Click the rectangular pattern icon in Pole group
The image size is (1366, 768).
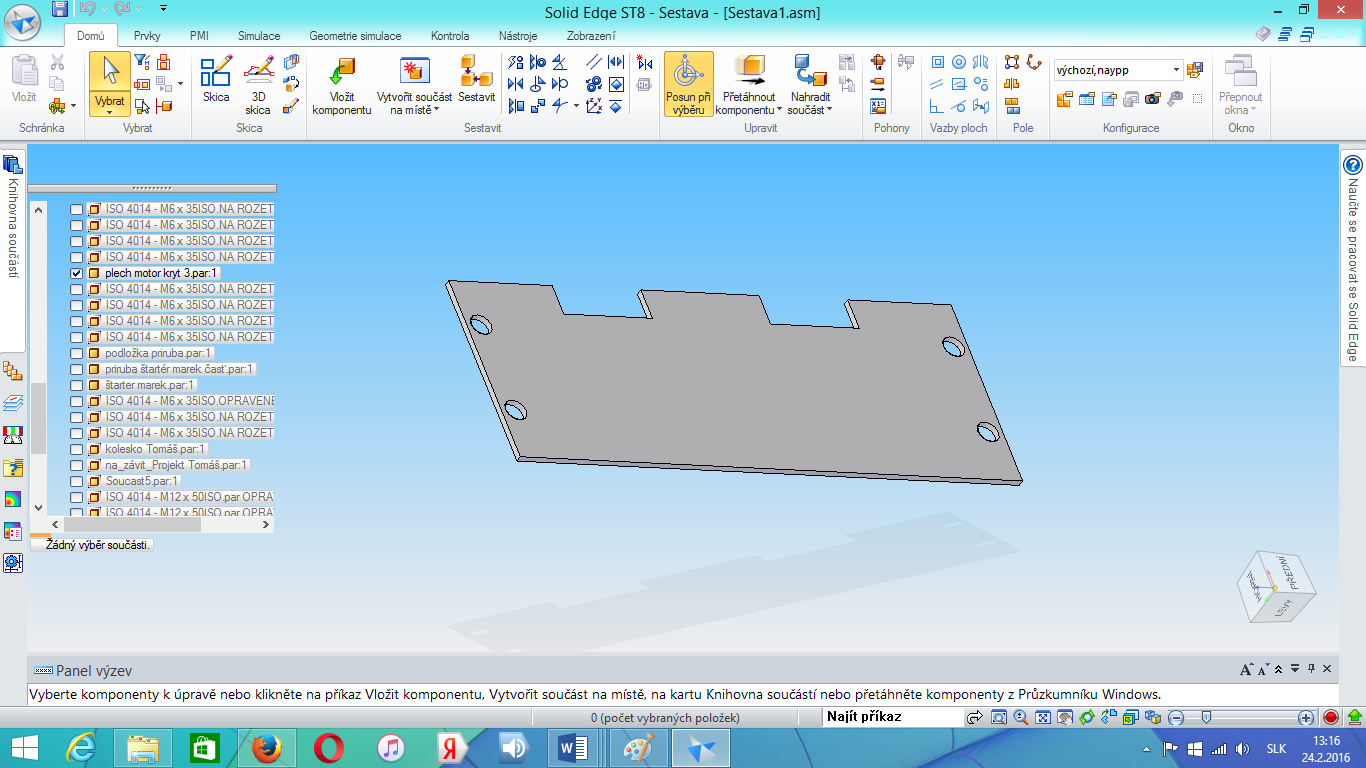click(1012, 62)
